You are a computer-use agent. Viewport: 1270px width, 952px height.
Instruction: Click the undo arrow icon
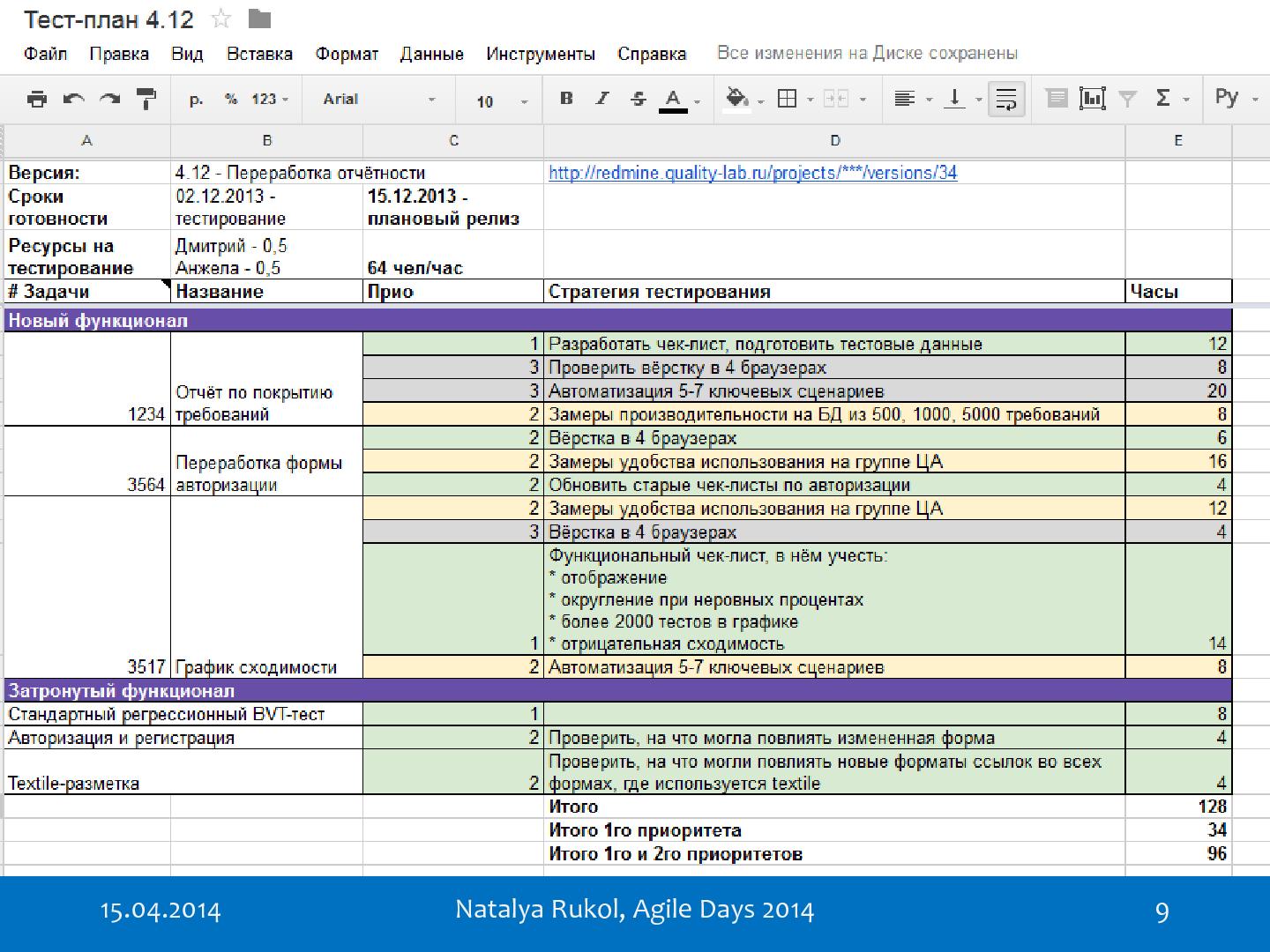74,99
